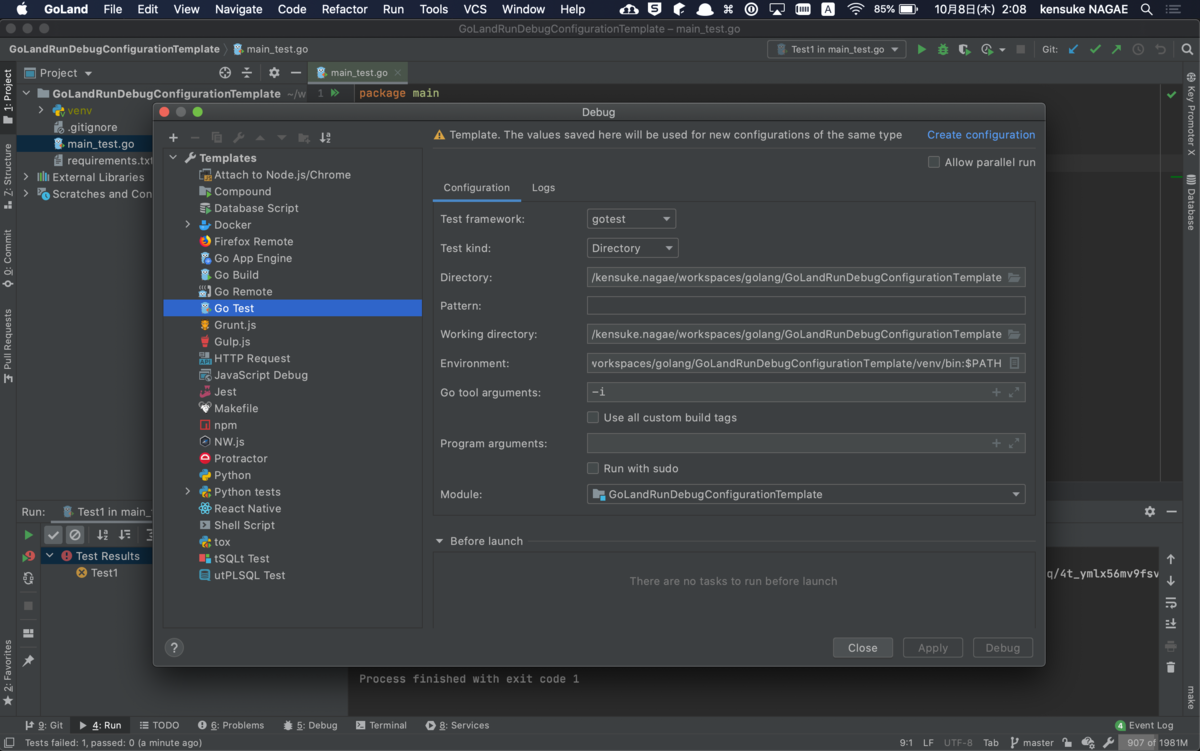Toggle the Show Ignored filter in the Run panel
The width and height of the screenshot is (1200, 751).
[x=75, y=535]
